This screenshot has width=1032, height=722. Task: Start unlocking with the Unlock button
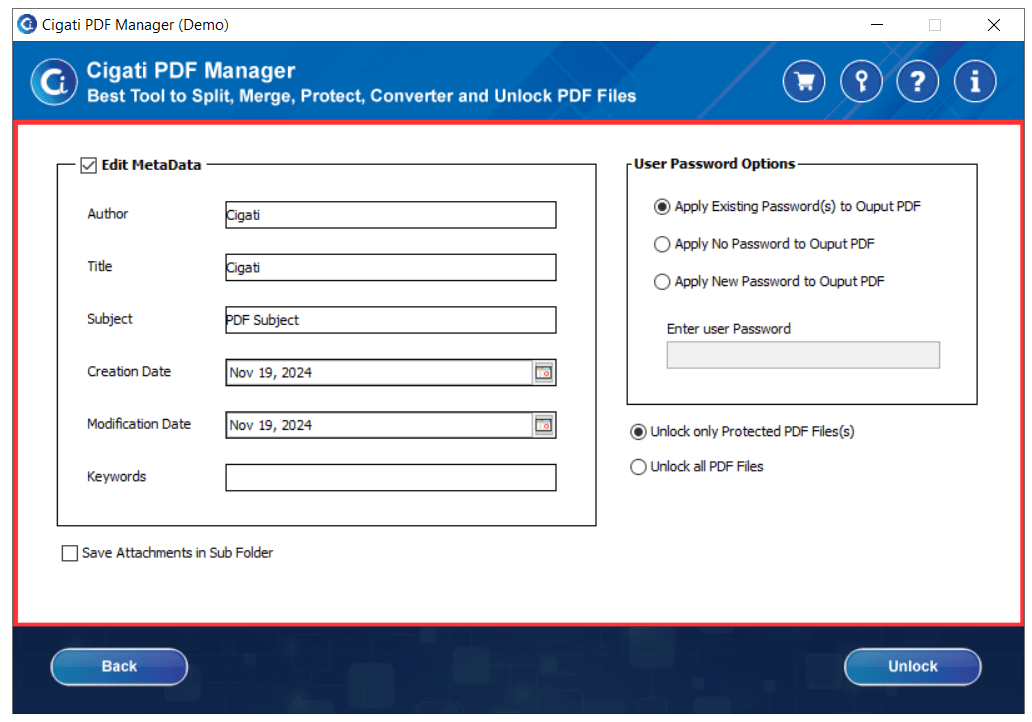pos(913,667)
